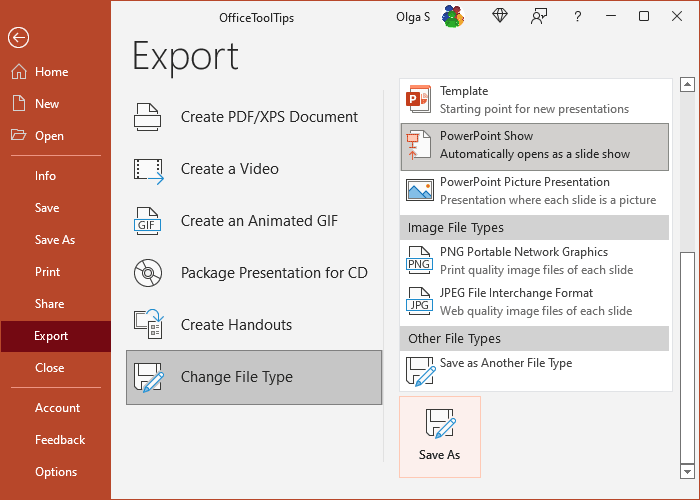Open Share in the sidebar
Screen dimensions: 700x500
pos(50,304)
